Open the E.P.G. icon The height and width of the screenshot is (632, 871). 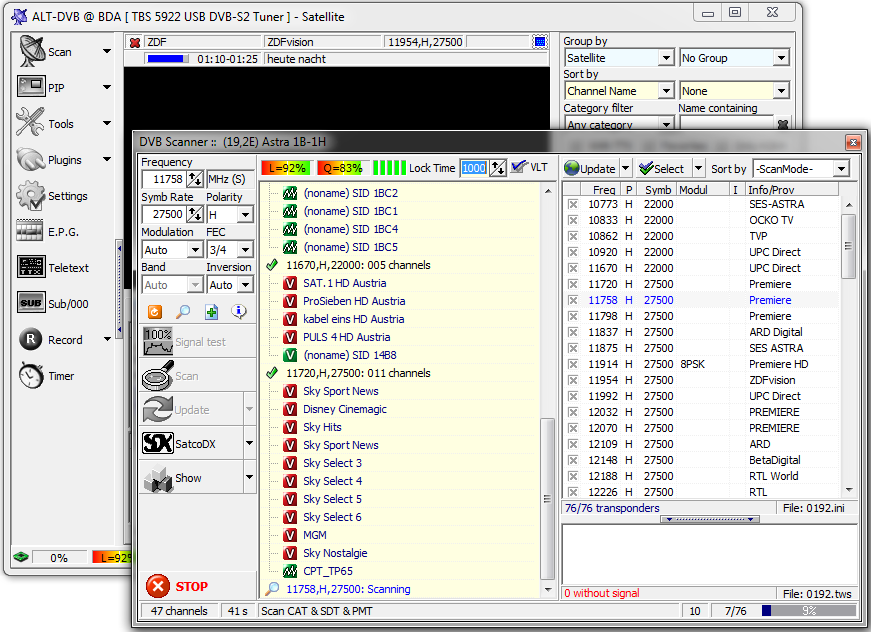click(30, 230)
